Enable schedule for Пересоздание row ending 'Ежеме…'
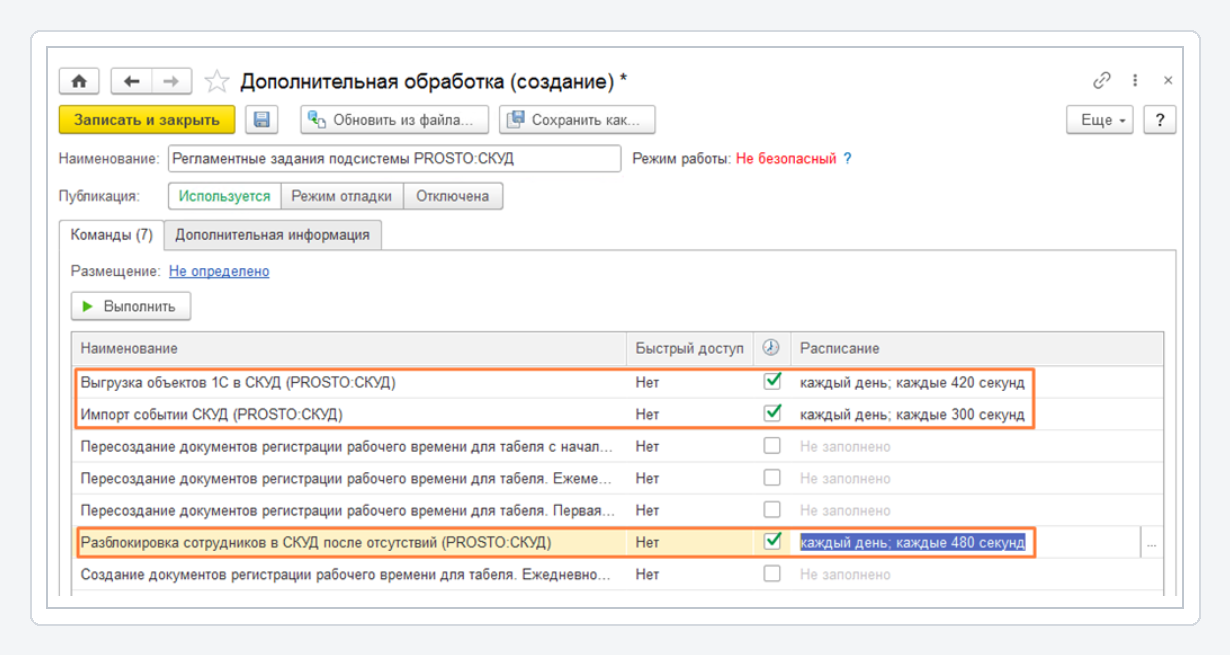Screen dimensions: 1230x655 click(x=771, y=478)
